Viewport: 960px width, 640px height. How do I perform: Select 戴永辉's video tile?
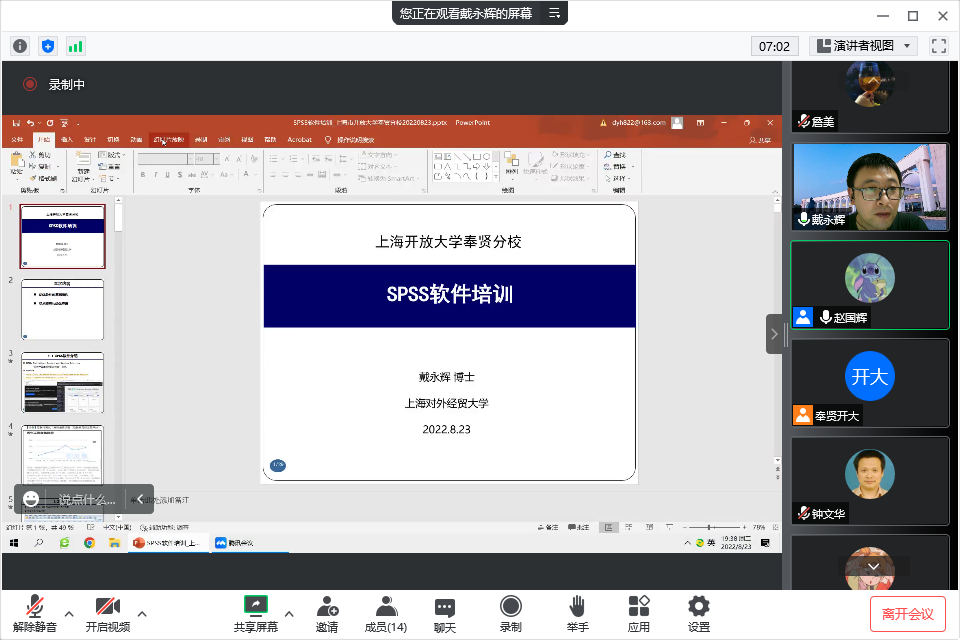(870, 187)
